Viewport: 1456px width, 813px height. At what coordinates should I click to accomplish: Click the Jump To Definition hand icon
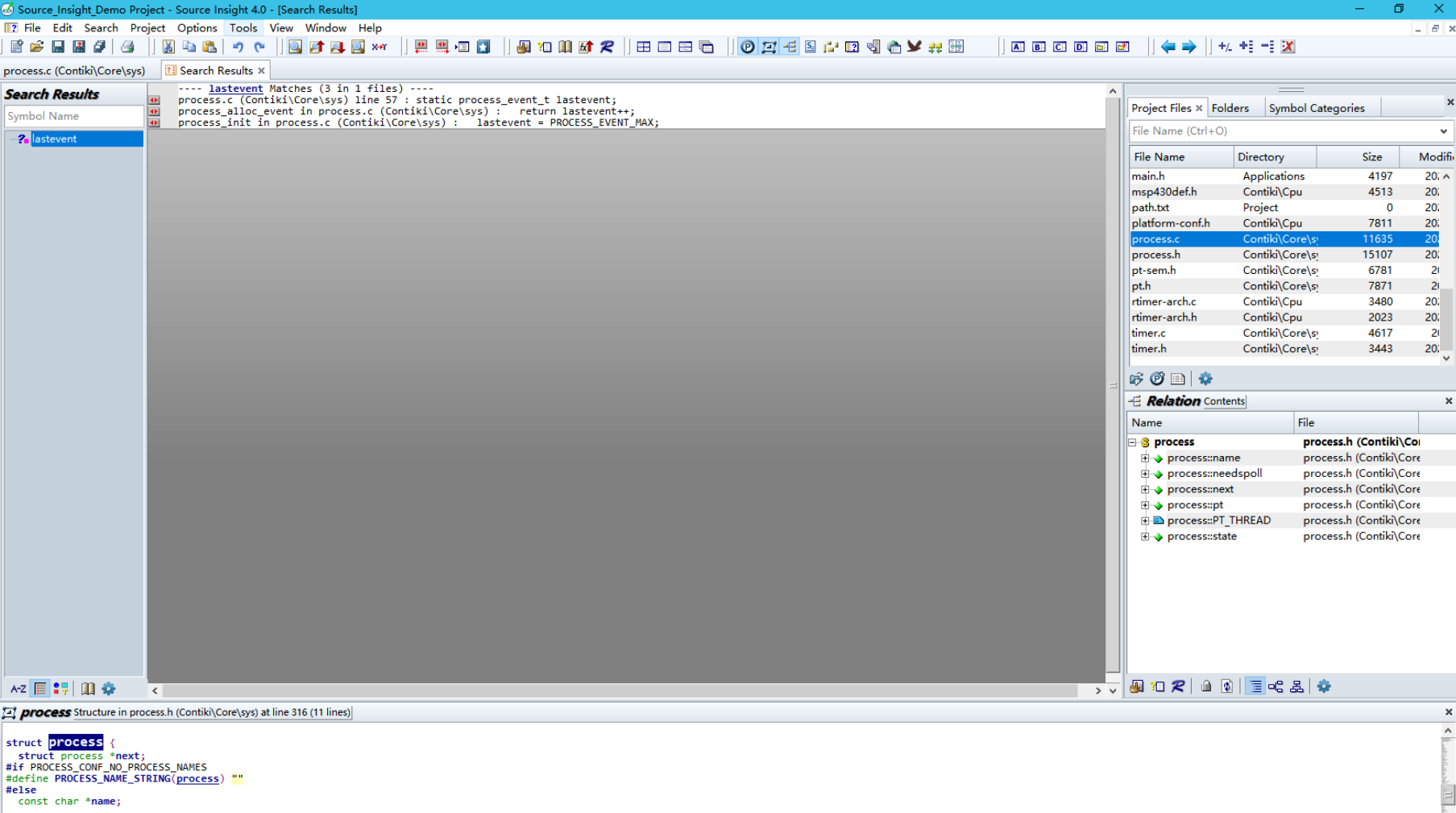pyautogui.click(x=524, y=47)
